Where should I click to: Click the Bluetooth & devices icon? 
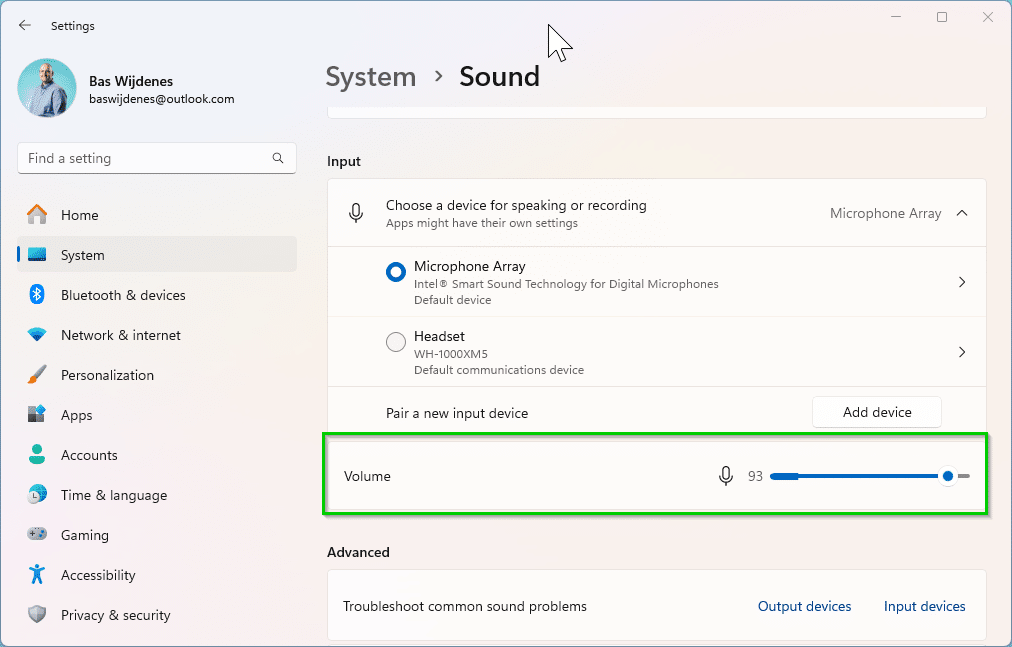(37, 295)
